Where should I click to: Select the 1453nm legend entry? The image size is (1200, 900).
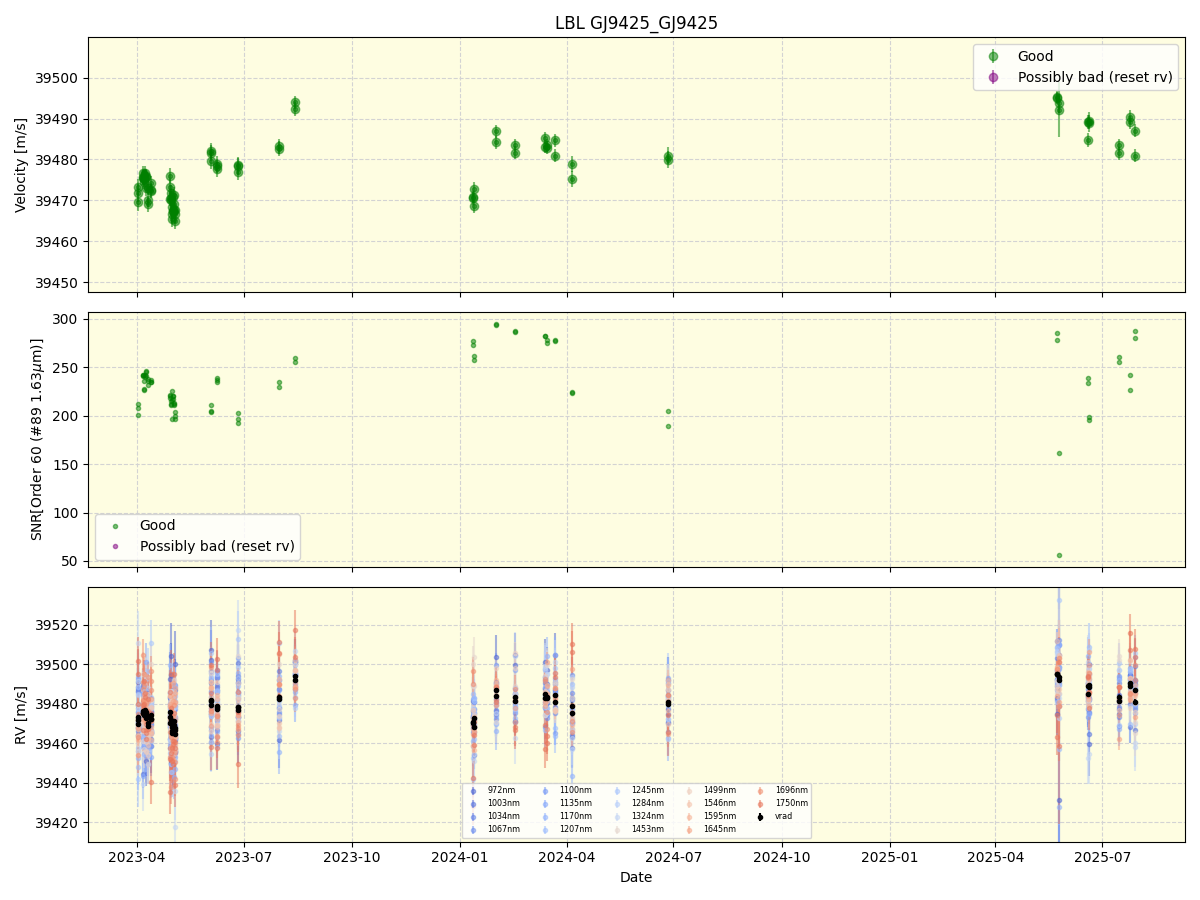(647, 829)
